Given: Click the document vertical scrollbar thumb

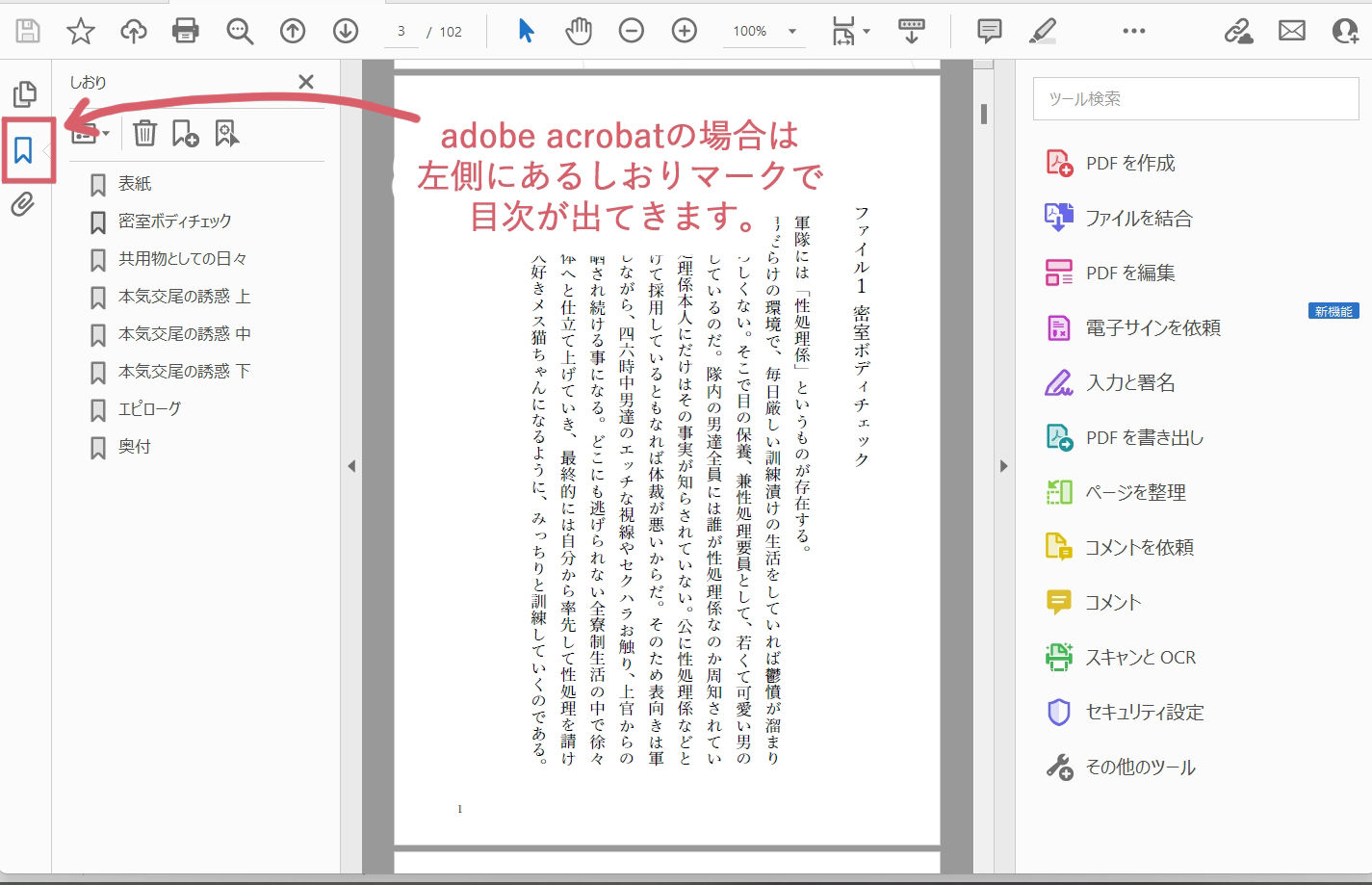Looking at the screenshot, I should (983, 114).
